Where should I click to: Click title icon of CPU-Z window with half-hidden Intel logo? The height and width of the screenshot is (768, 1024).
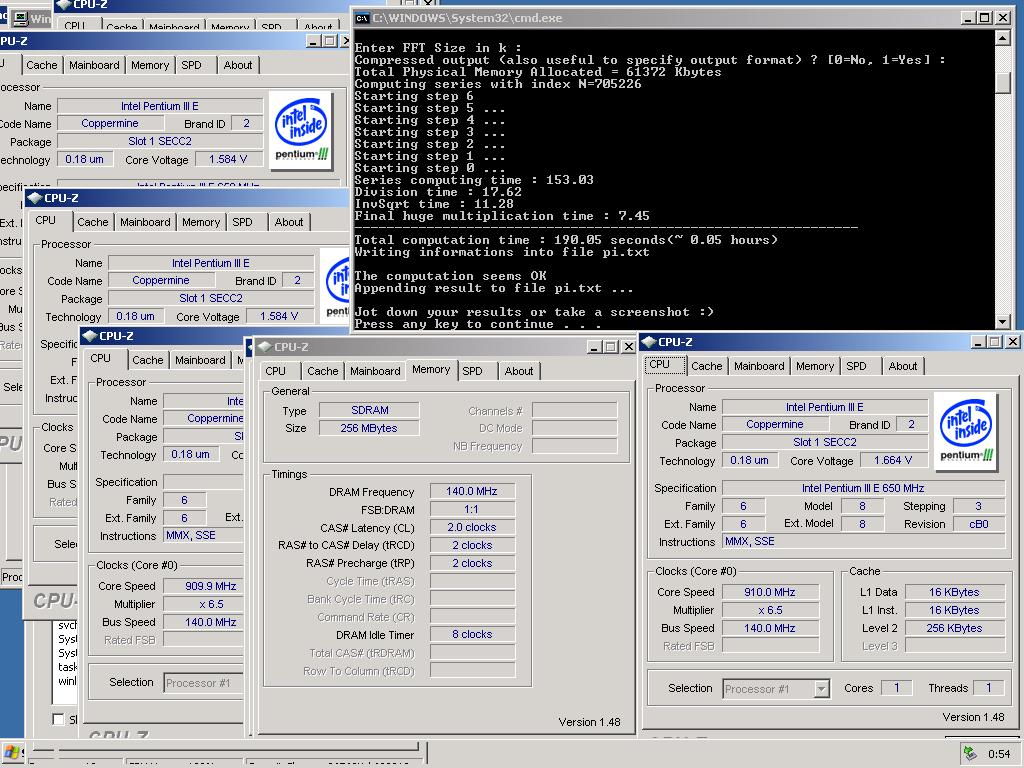click(34, 198)
